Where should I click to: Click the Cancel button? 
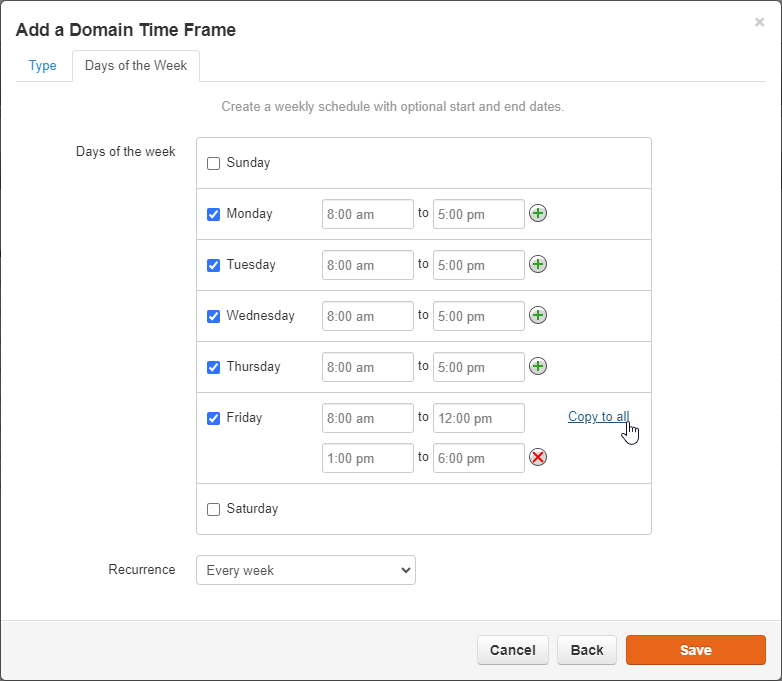pos(513,650)
